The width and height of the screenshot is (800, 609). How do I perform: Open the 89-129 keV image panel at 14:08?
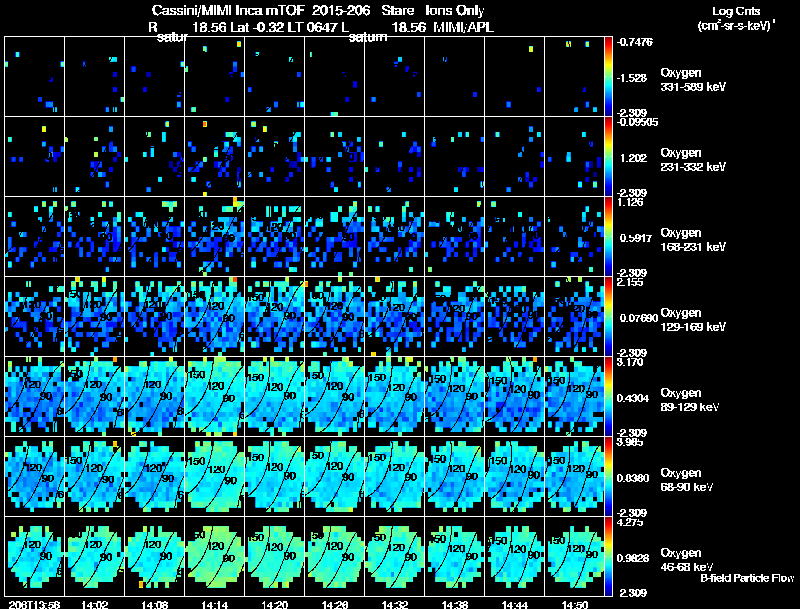pyautogui.click(x=155, y=396)
